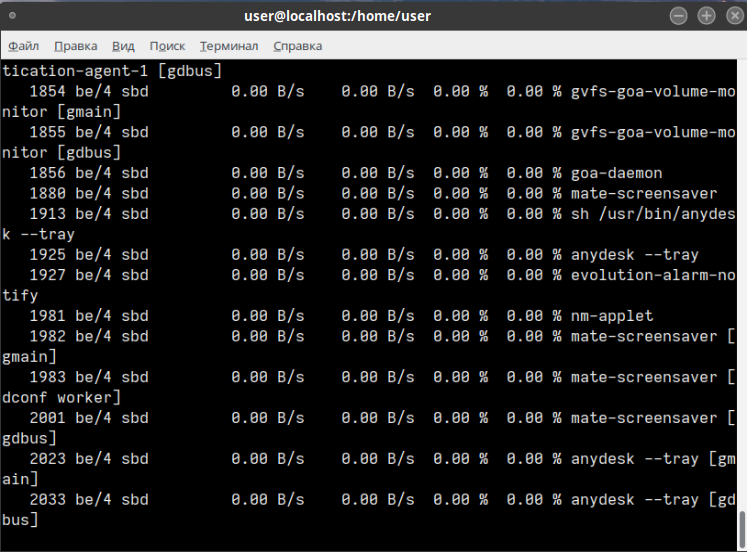This screenshot has height=552, width=747.
Task: Open the Файл menu
Action: (24, 46)
